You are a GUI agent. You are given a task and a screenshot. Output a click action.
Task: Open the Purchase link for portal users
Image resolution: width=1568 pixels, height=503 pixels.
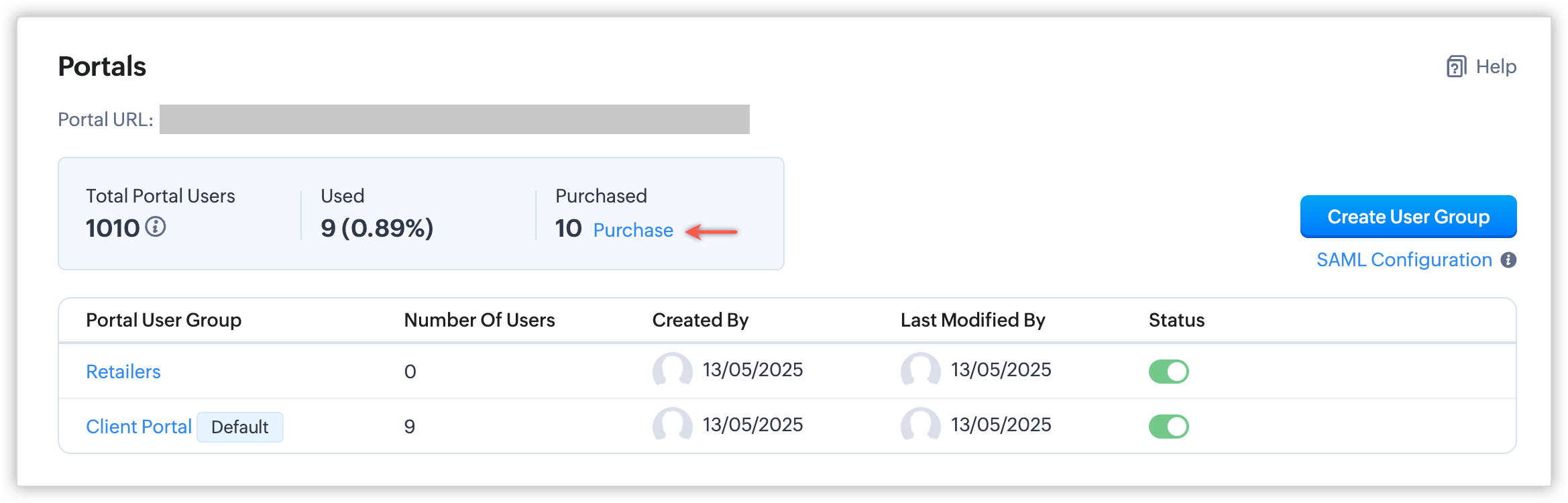pos(632,230)
